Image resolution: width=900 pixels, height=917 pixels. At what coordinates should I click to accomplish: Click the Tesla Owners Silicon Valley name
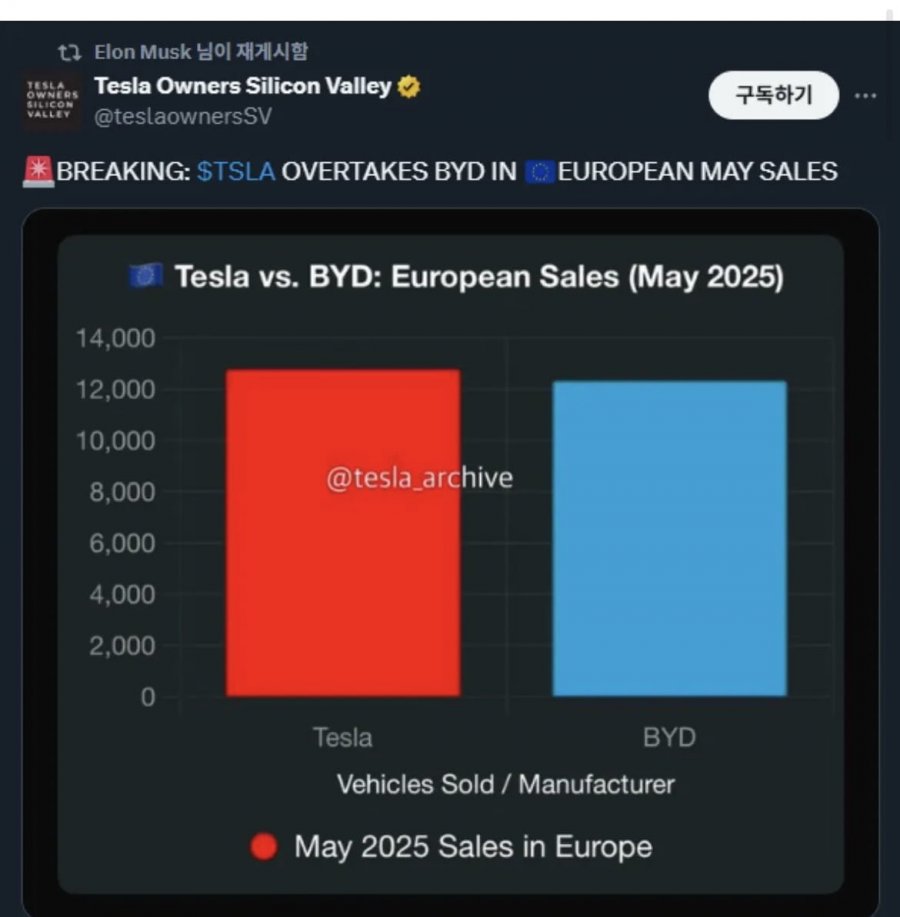pyautogui.click(x=243, y=86)
